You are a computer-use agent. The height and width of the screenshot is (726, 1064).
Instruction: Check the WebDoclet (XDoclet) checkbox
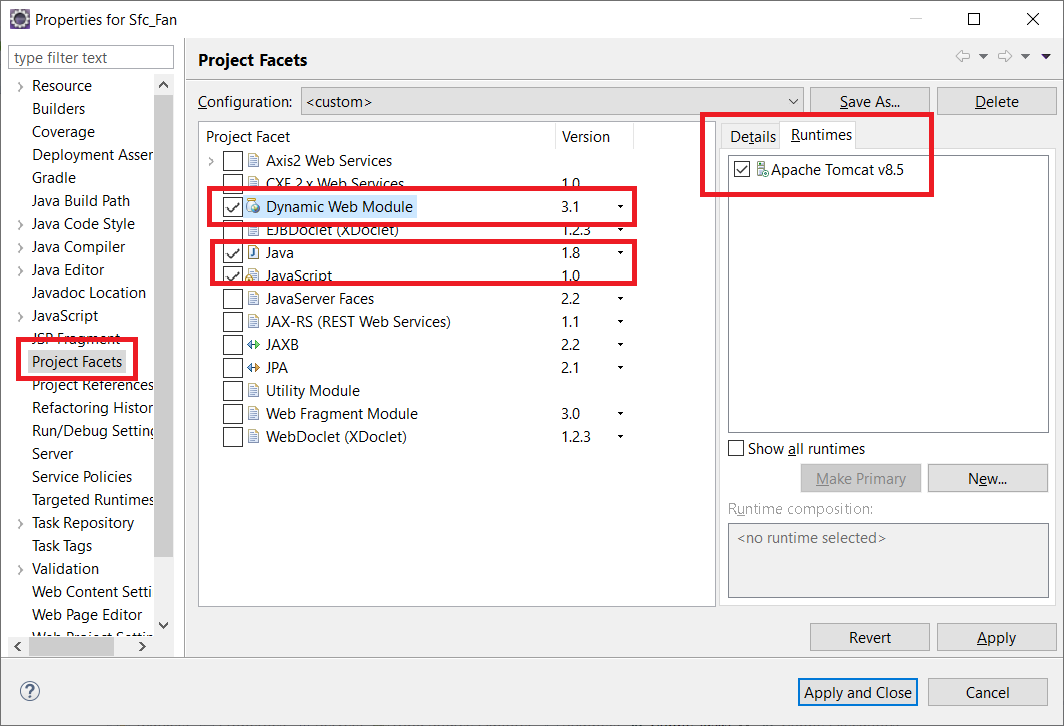coord(233,436)
